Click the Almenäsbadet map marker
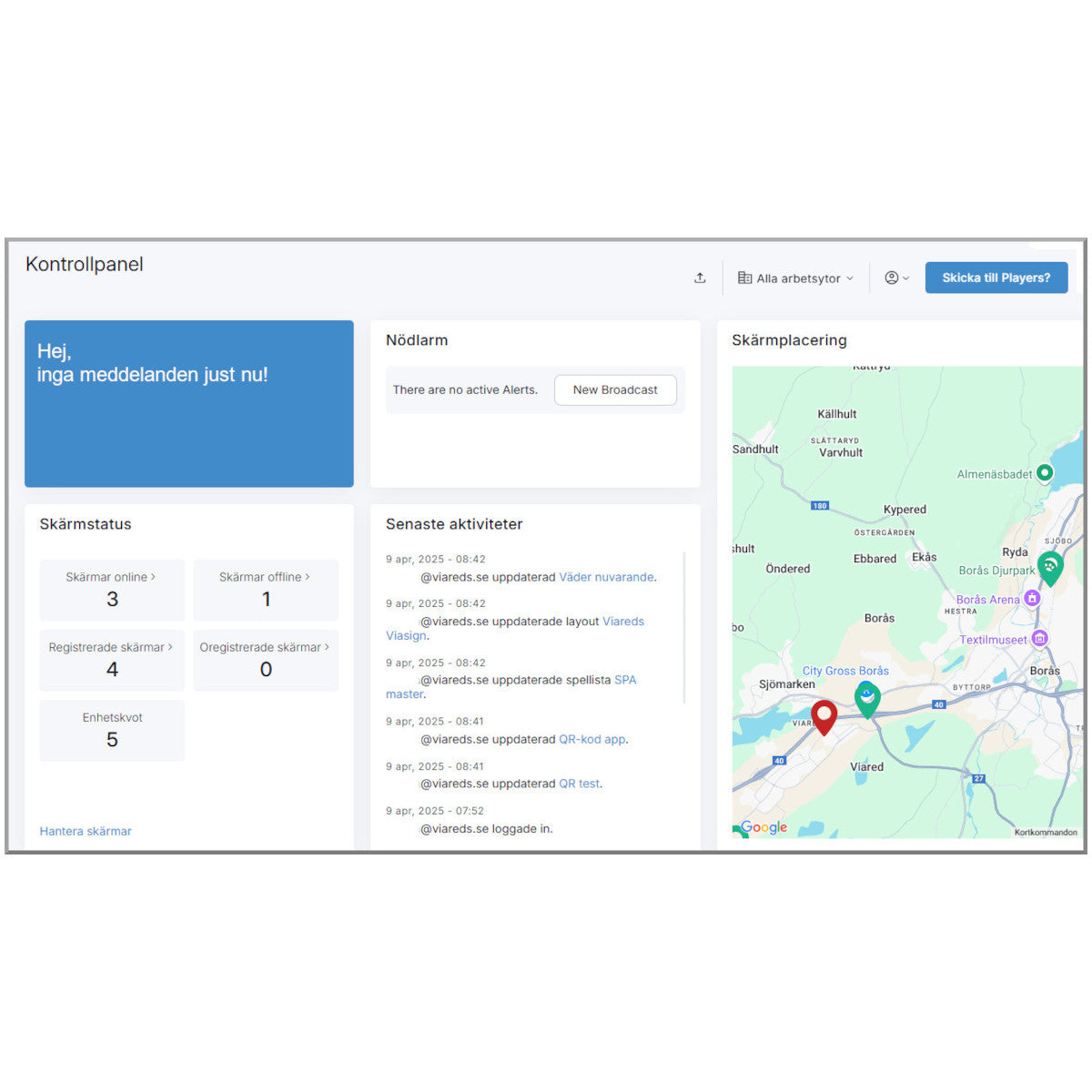The width and height of the screenshot is (1092, 1092). point(1045,472)
